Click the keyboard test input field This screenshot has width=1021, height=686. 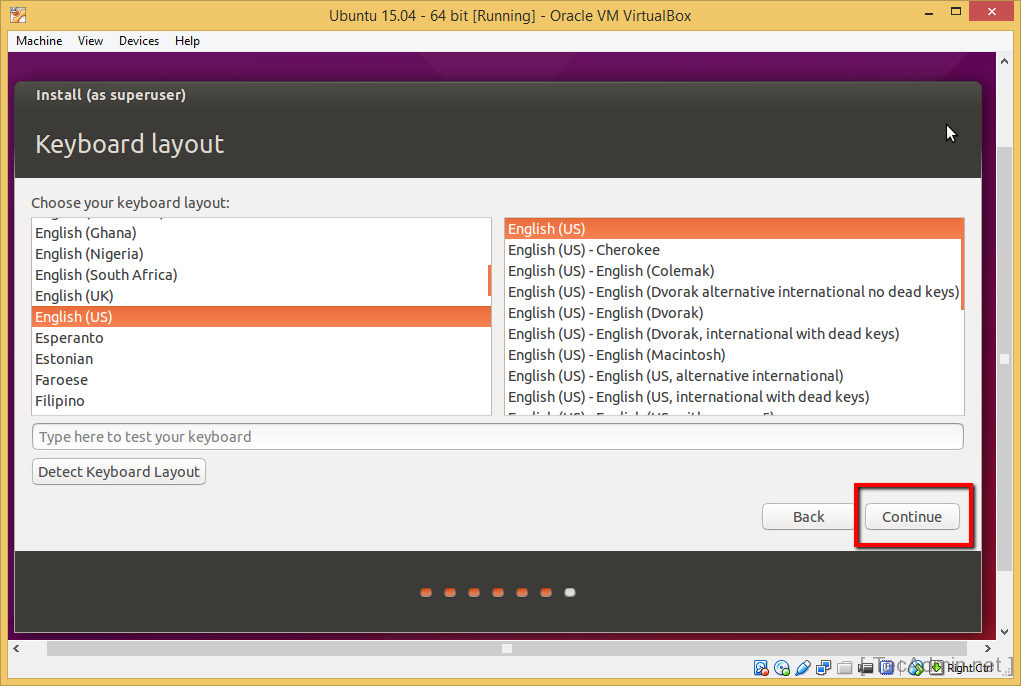pyautogui.click(x=497, y=436)
